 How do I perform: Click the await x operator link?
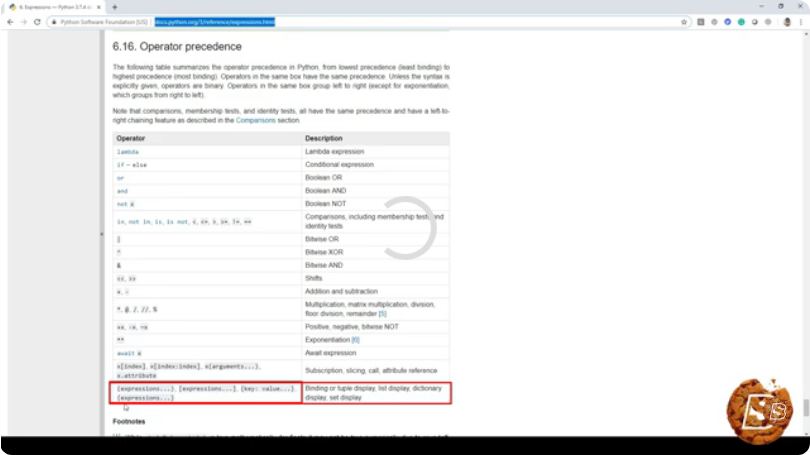point(129,353)
